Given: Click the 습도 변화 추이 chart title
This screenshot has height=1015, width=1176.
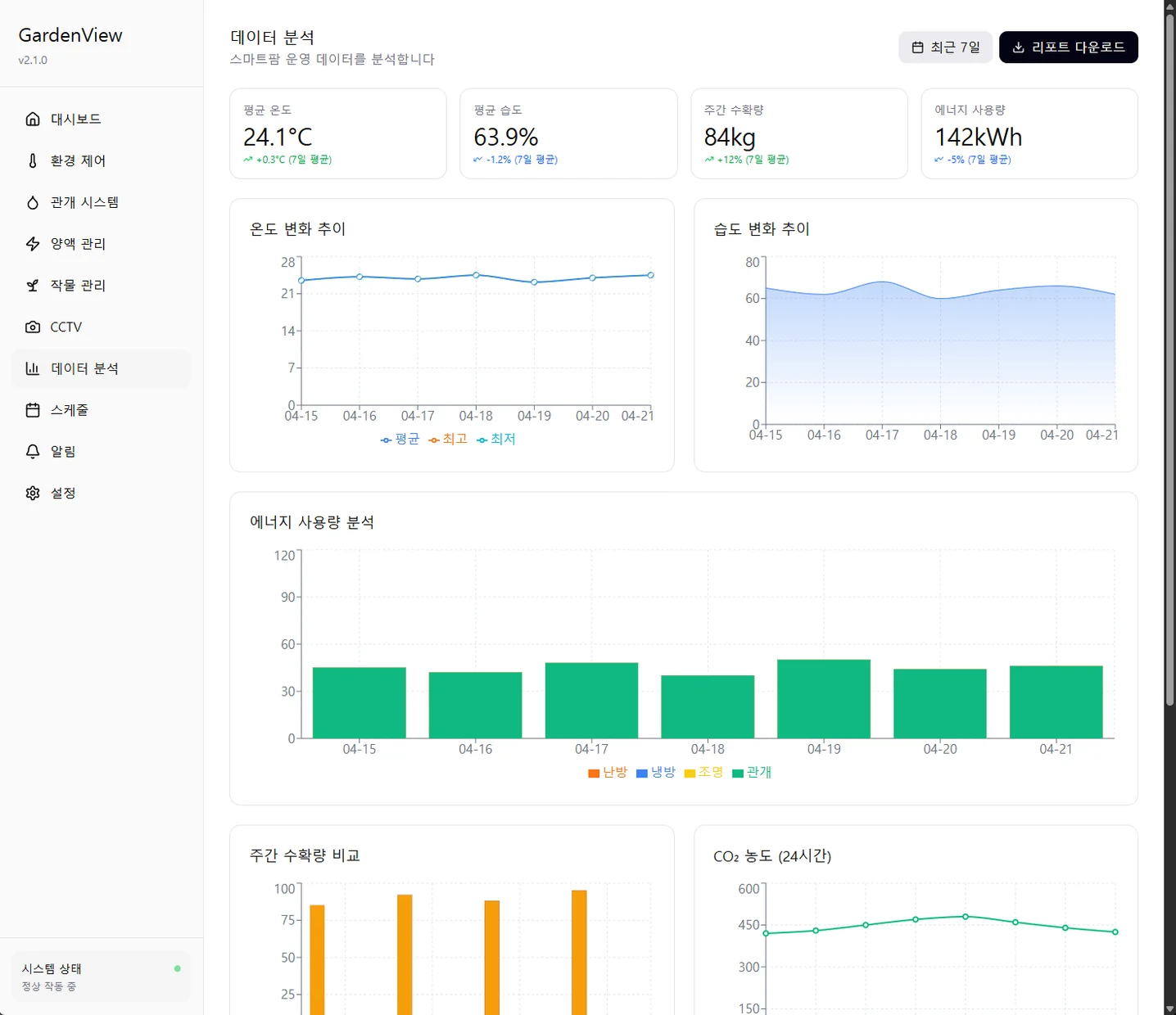Looking at the screenshot, I should click(x=762, y=229).
